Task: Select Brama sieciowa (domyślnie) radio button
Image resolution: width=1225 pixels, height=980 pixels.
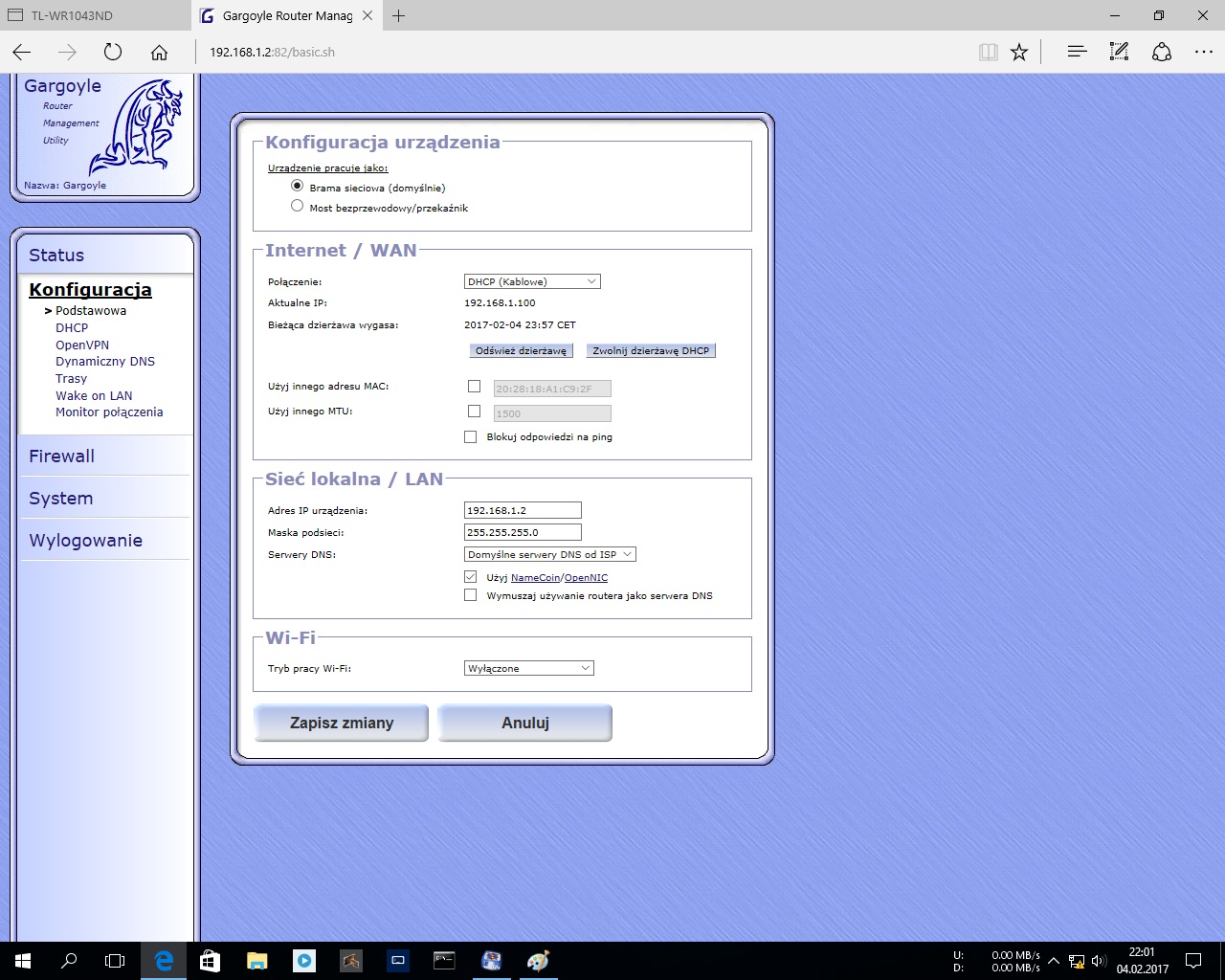Action: (x=298, y=186)
